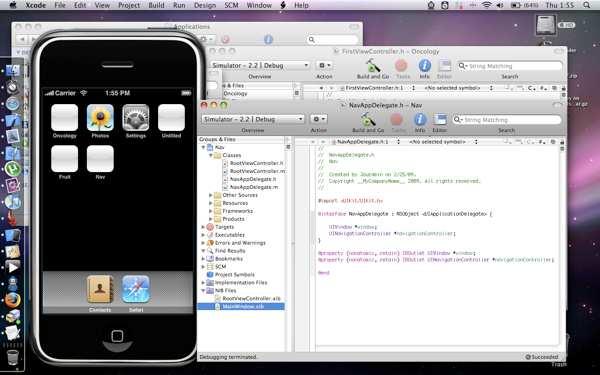Click Firefox icon in the macOS Dock
Image resolution: width=600 pixels, height=375 pixels.
(13, 300)
